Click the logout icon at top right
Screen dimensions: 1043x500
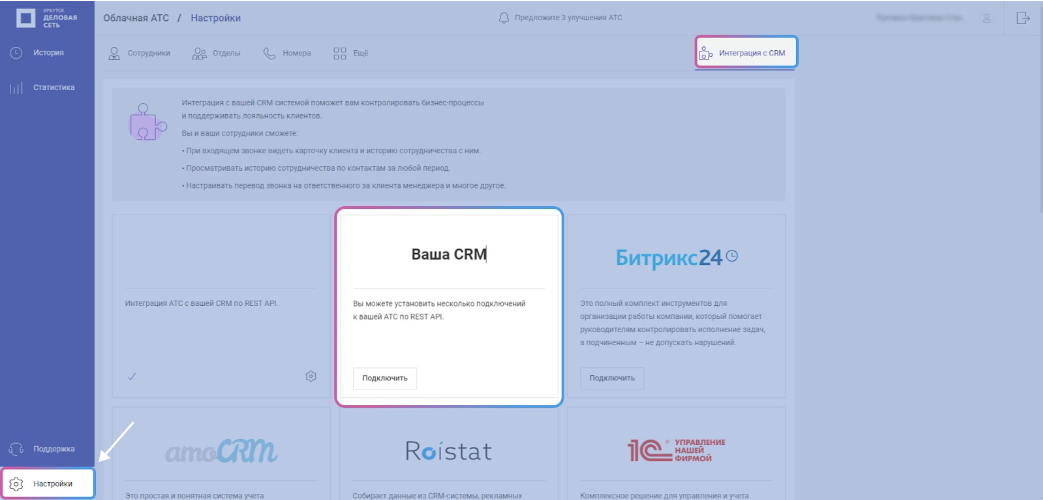(x=1022, y=18)
